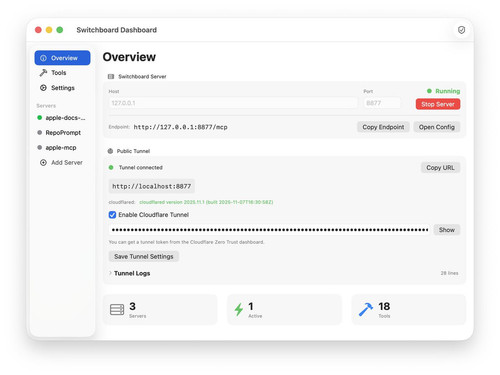Click the Public Tunnel globe icon
The height and width of the screenshot is (375, 500).
pyautogui.click(x=110, y=151)
